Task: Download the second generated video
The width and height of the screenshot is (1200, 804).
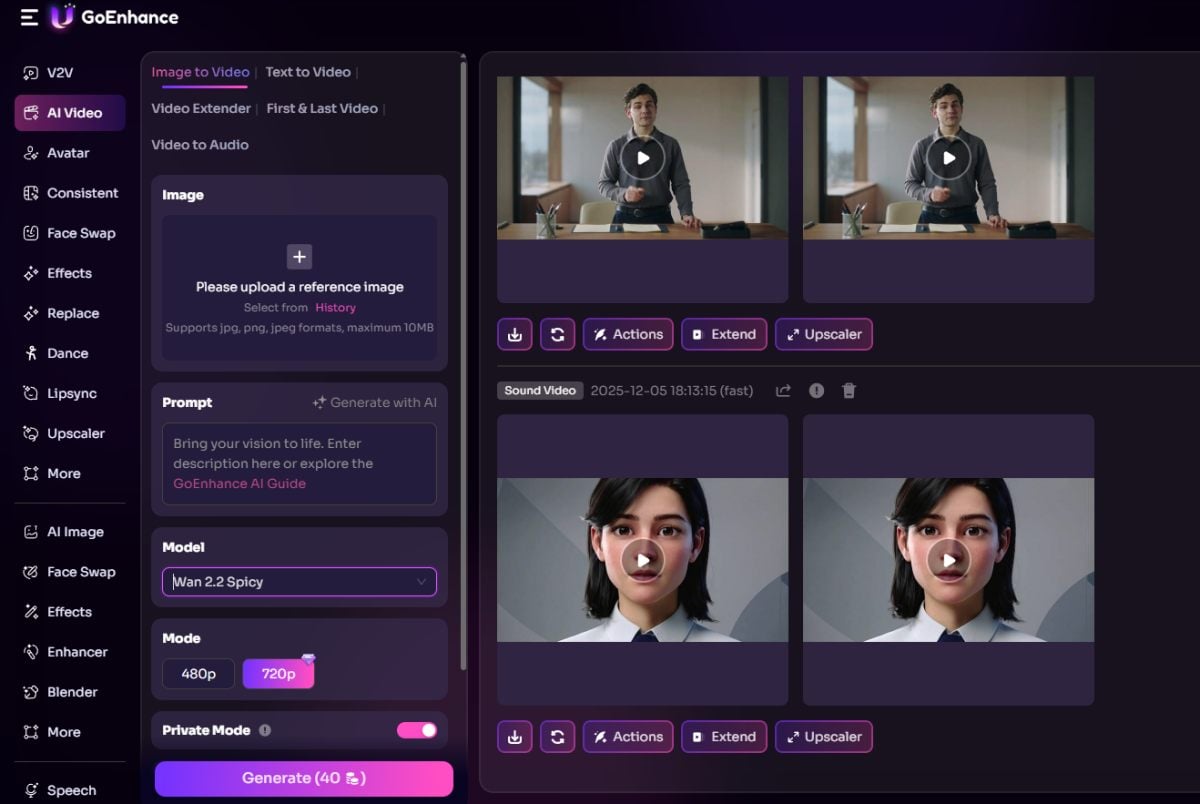Action: click(514, 737)
